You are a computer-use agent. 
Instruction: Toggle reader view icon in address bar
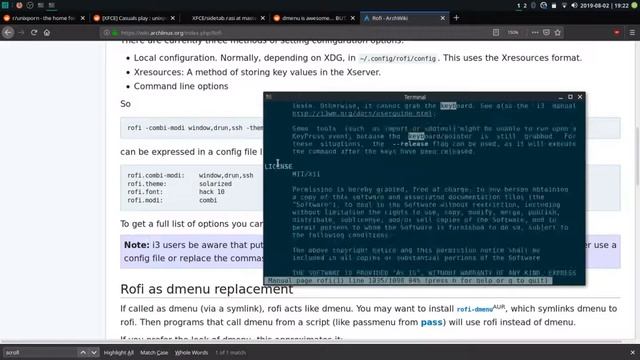(496, 32)
